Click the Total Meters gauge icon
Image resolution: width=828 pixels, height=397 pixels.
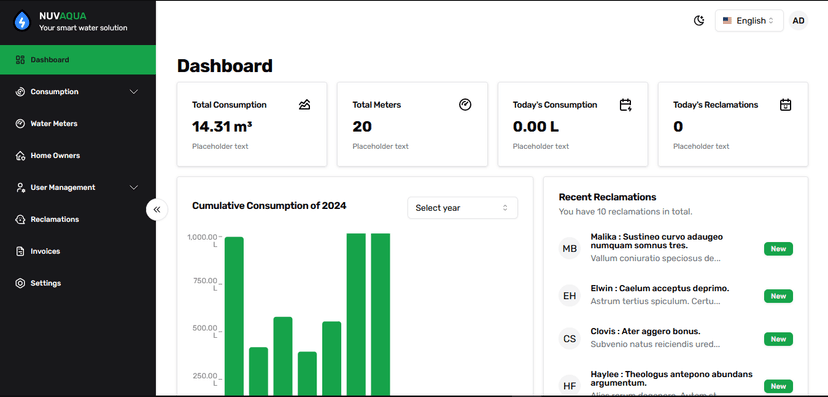[x=465, y=105]
